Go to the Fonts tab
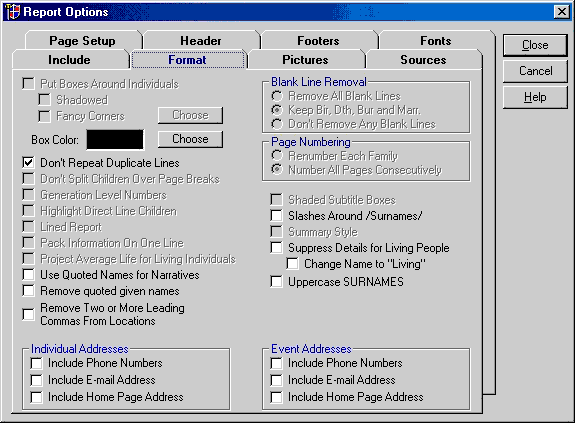Viewport: 575px width, 423px height. (x=436, y=40)
